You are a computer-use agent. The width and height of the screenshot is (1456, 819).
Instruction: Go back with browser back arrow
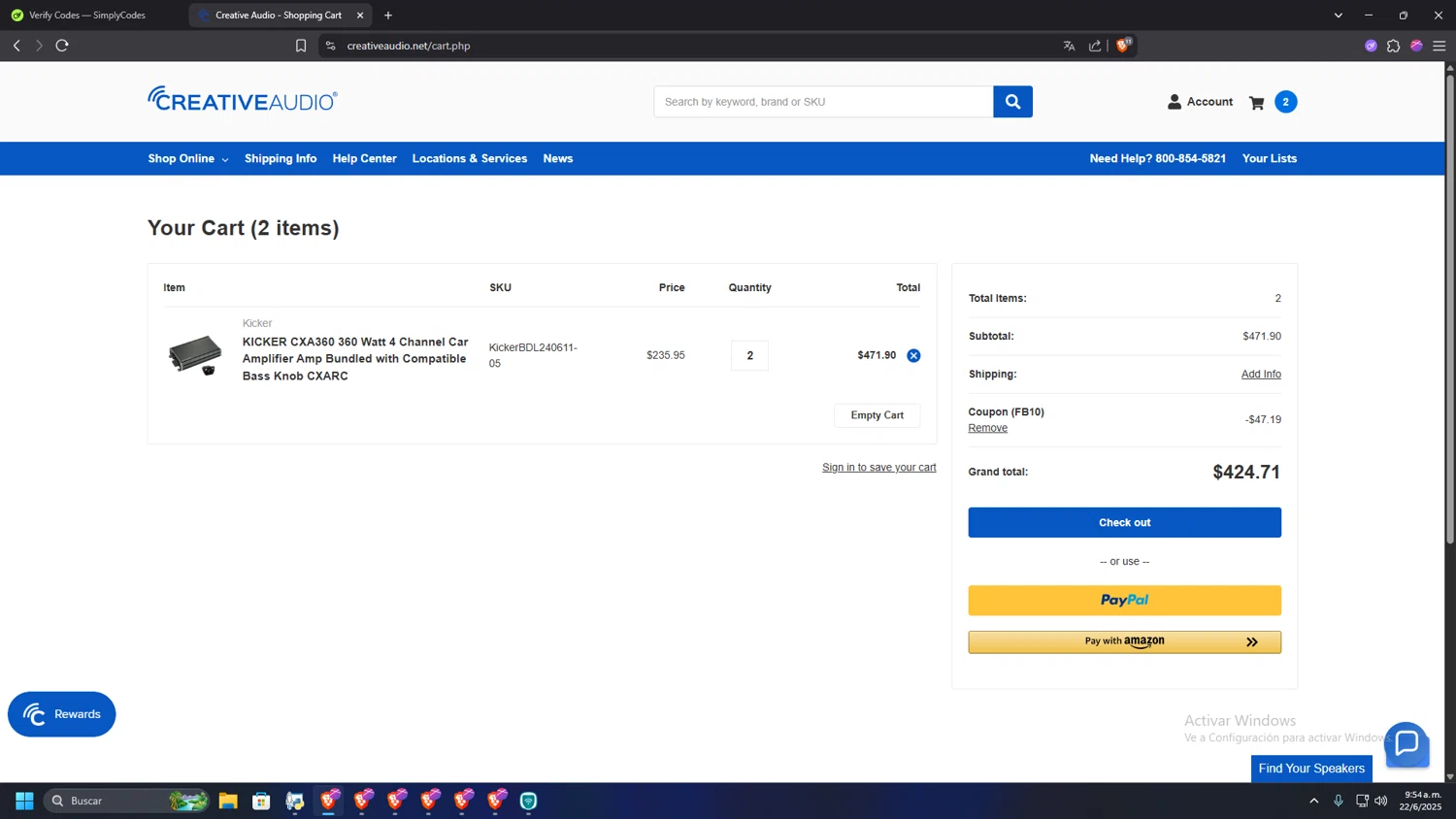coord(17,46)
